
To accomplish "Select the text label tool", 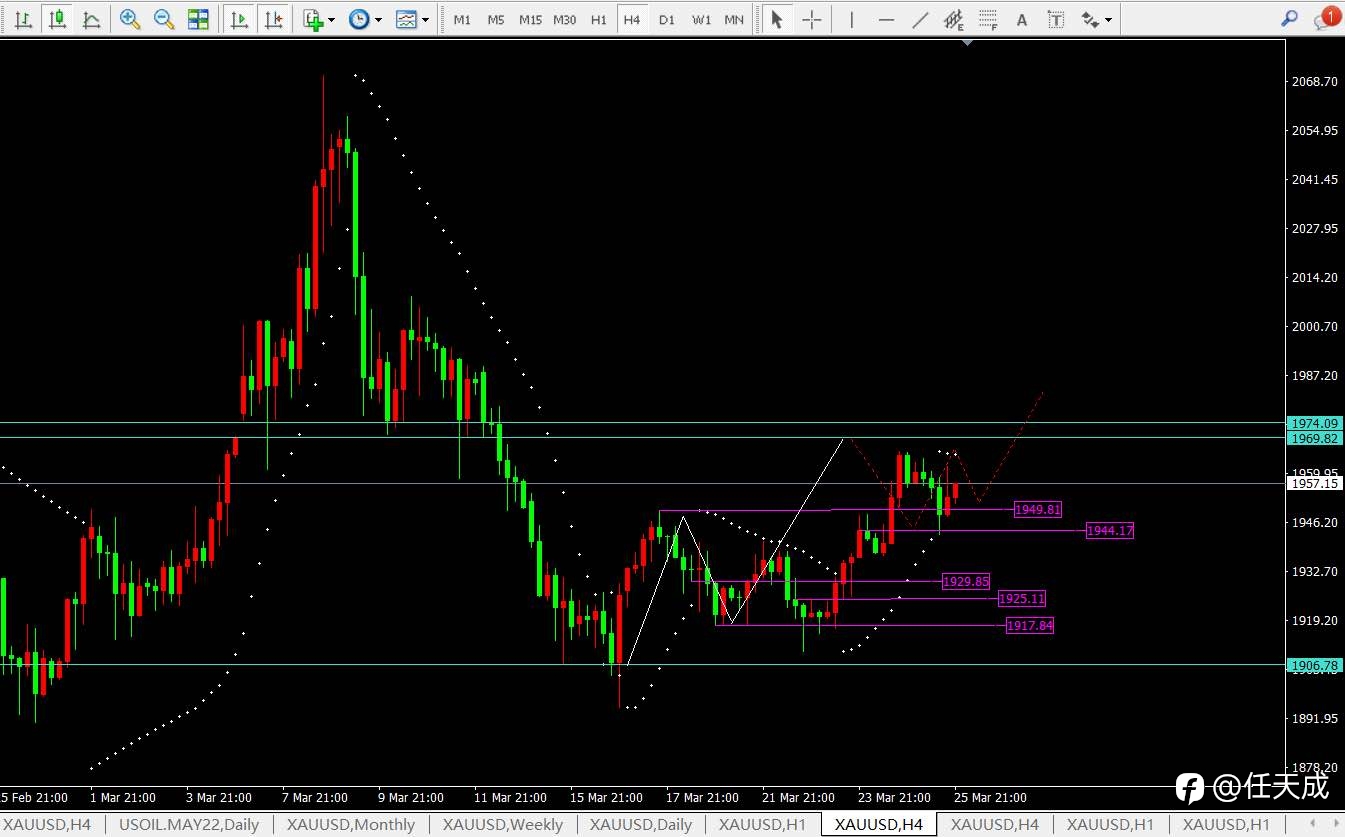I will [x=1055, y=19].
